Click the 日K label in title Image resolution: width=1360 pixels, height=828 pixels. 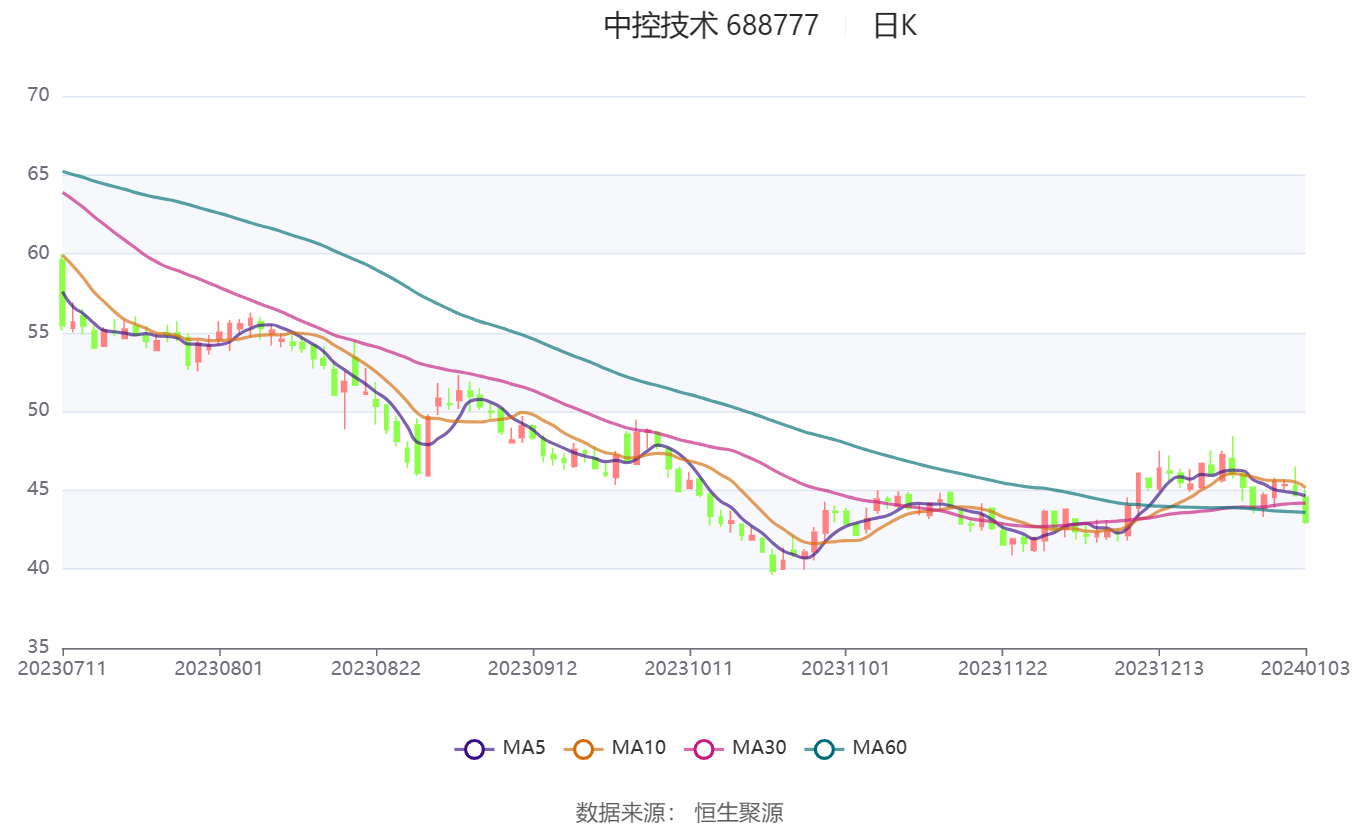click(x=894, y=25)
